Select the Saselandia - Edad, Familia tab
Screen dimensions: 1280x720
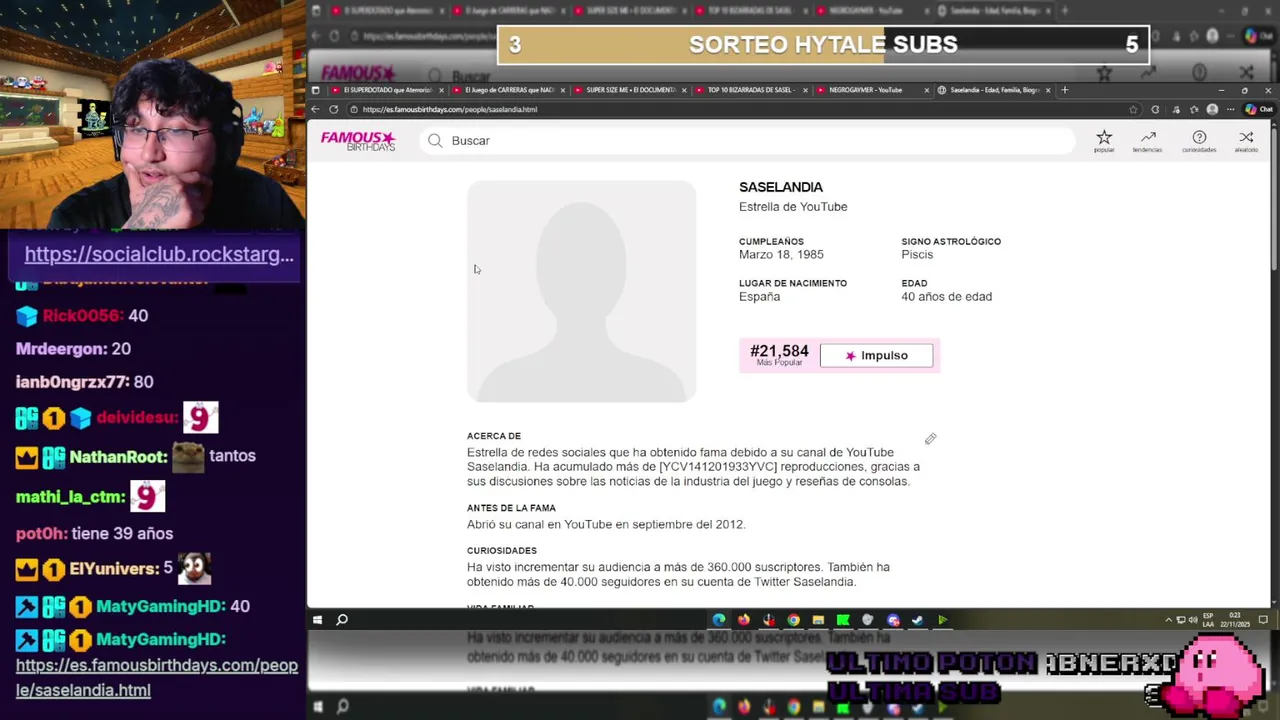994,90
